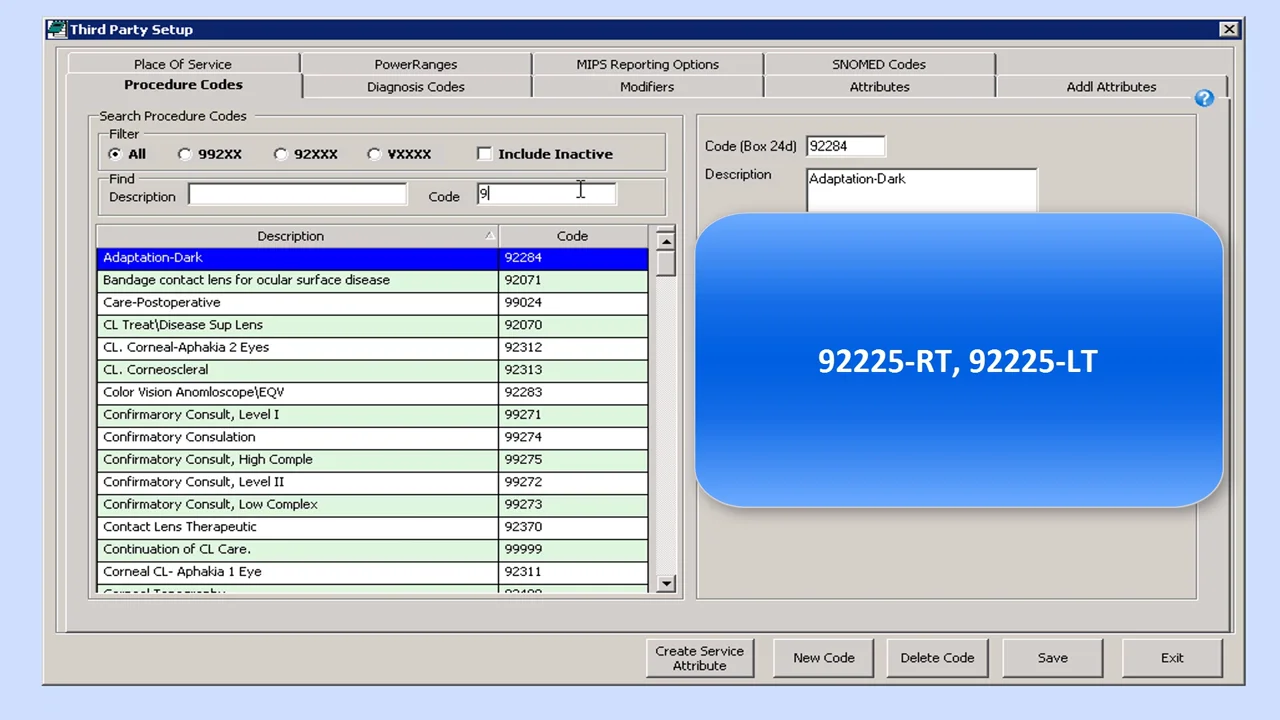Switch to the Diagnosis Codes tab

[x=415, y=87]
